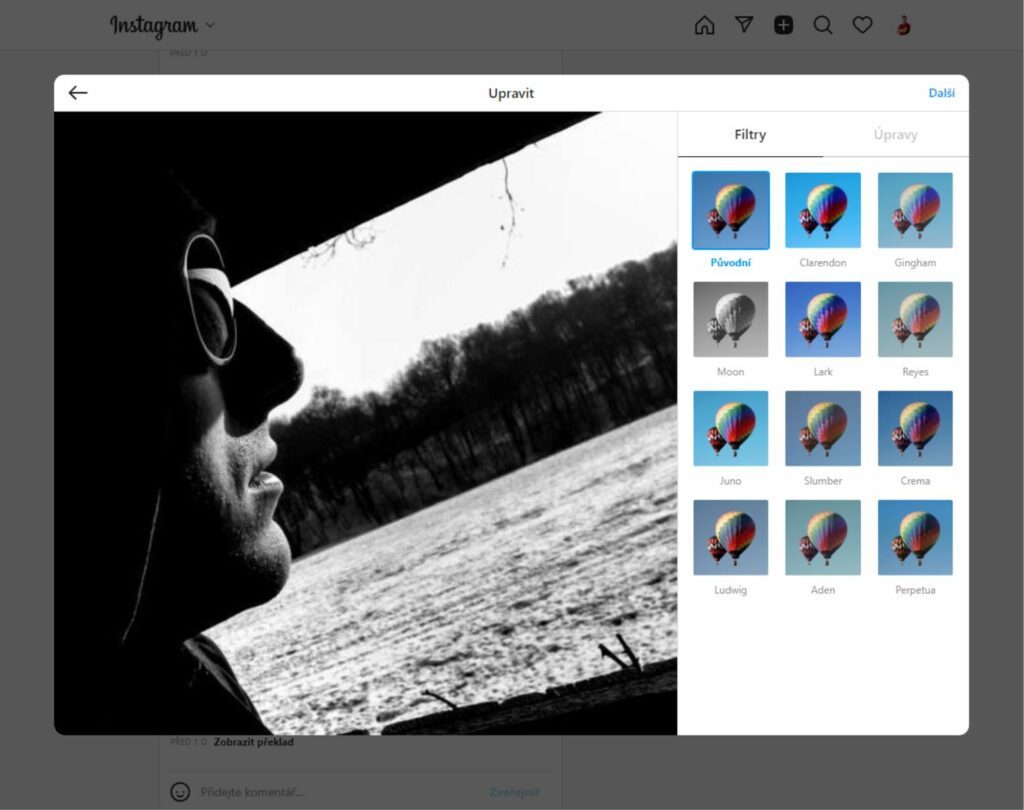Screen dimensions: 1024x810
Task: Open direct messages paper plane icon
Action: tap(744, 25)
